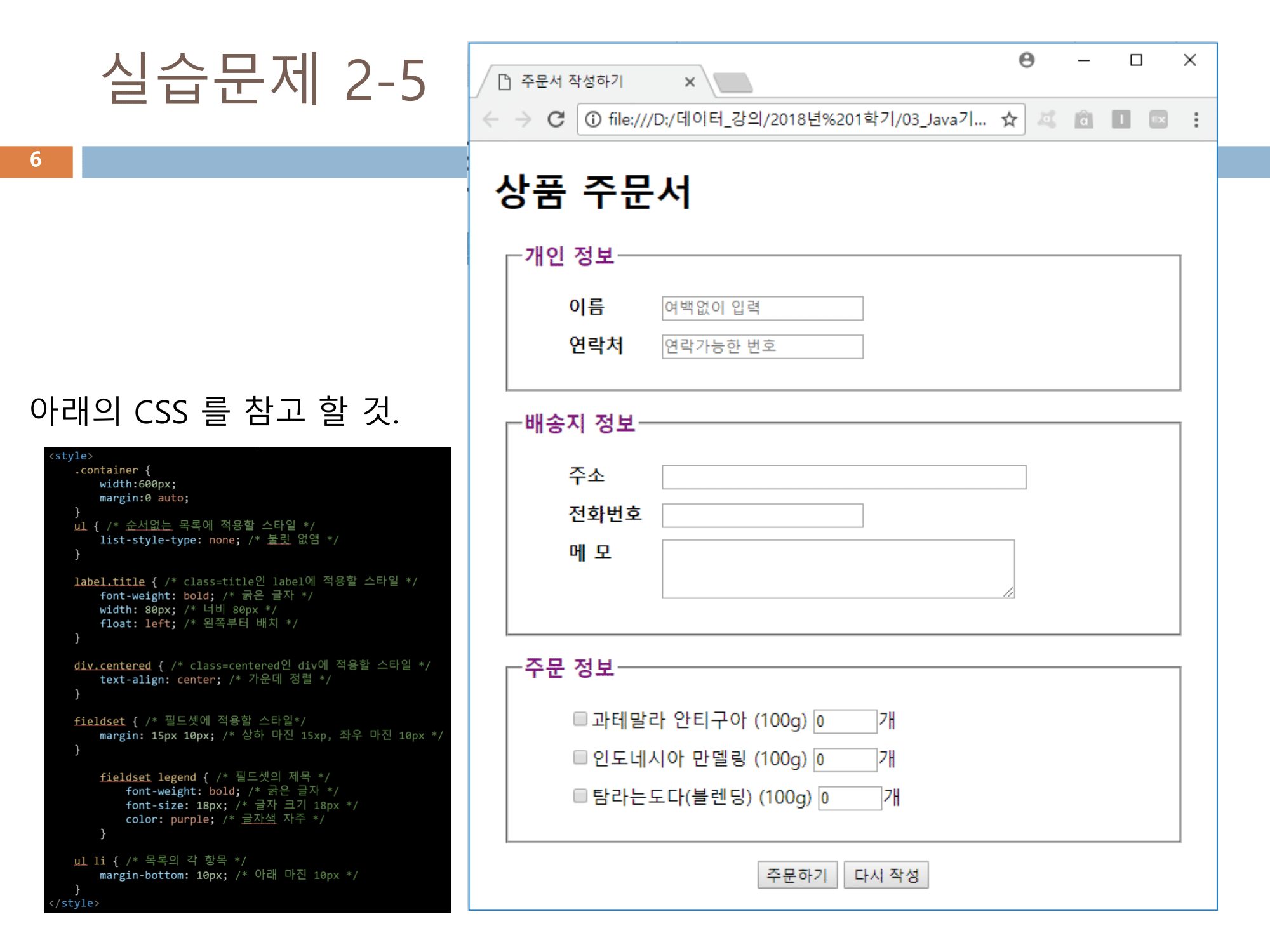Image resolution: width=1270 pixels, height=952 pixels.
Task: Click the 'ul li' selector in code
Action: [x=90, y=861]
